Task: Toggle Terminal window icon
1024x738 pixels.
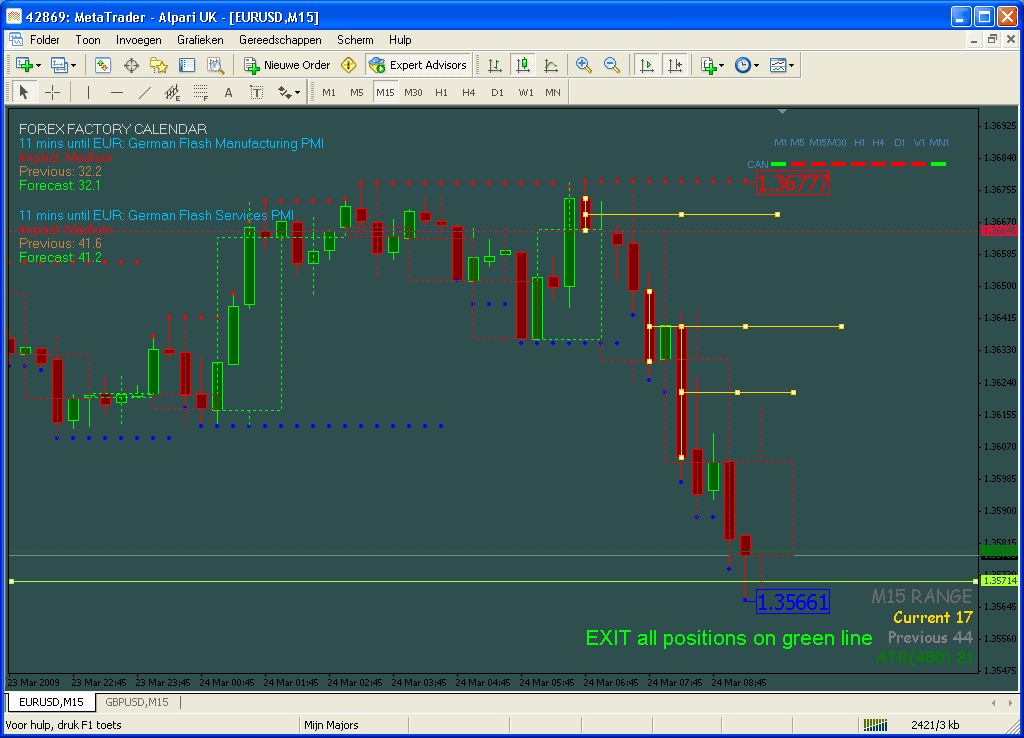Action: (187, 65)
